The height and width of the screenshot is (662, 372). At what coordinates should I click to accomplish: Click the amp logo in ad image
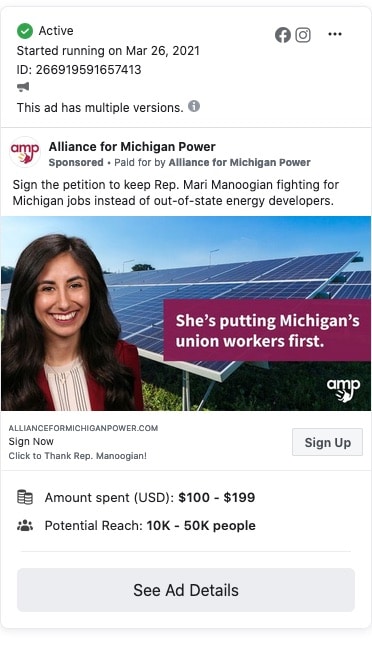(343, 390)
